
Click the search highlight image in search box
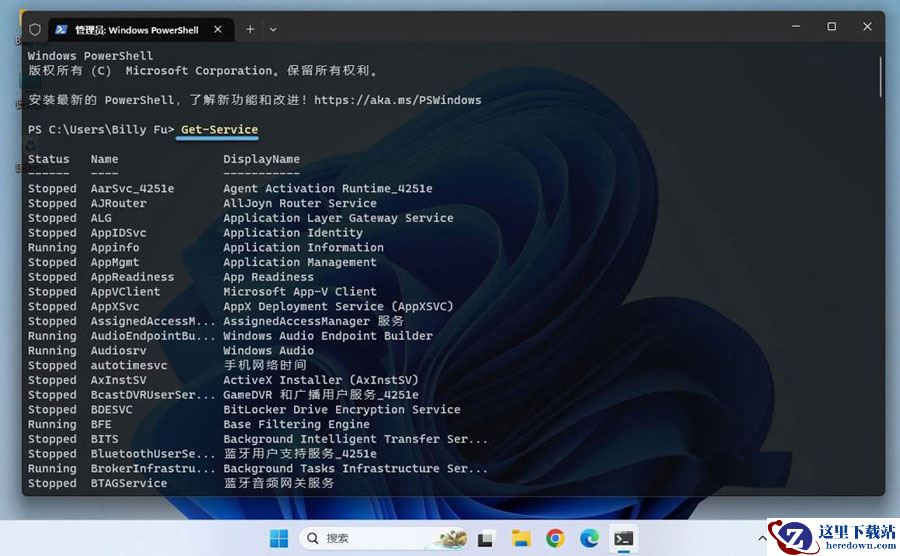click(453, 538)
